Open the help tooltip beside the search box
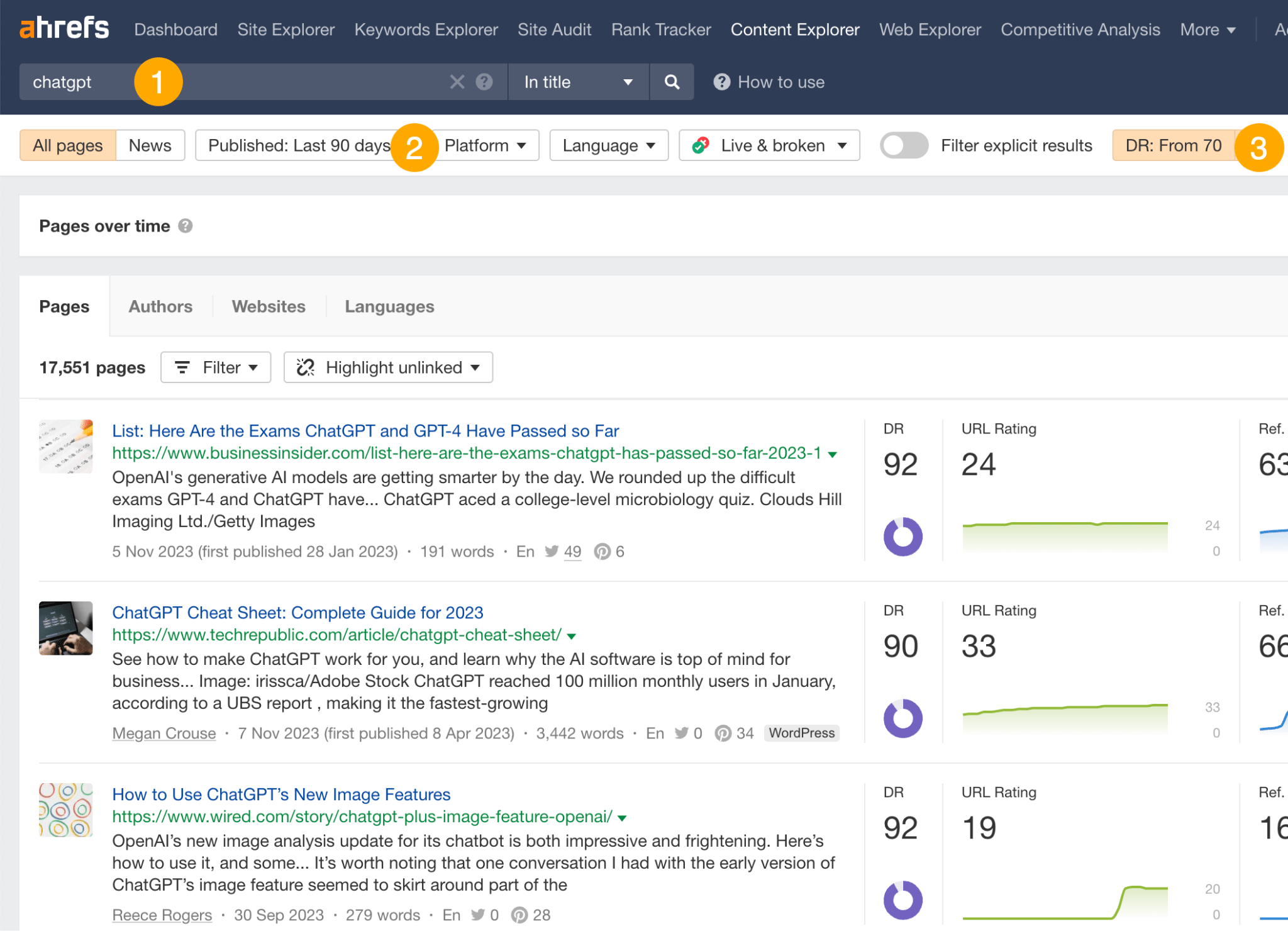 click(x=484, y=81)
